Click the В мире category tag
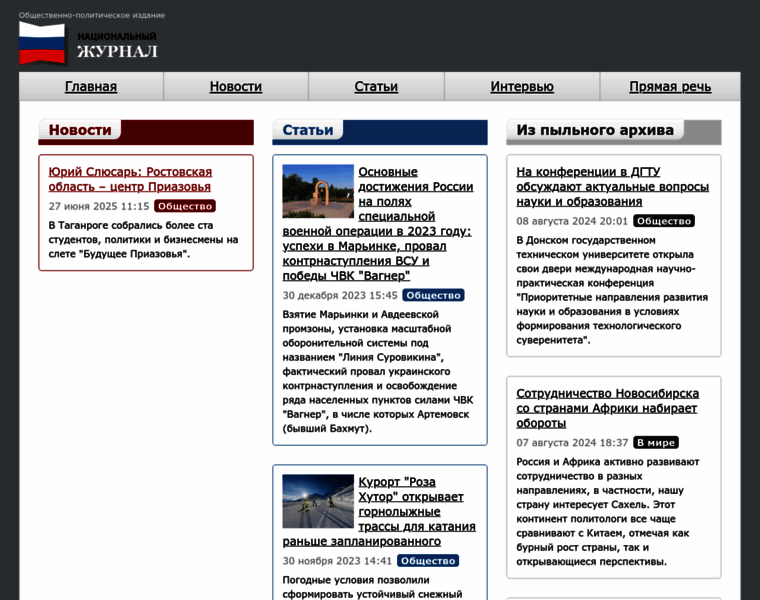 [656, 442]
